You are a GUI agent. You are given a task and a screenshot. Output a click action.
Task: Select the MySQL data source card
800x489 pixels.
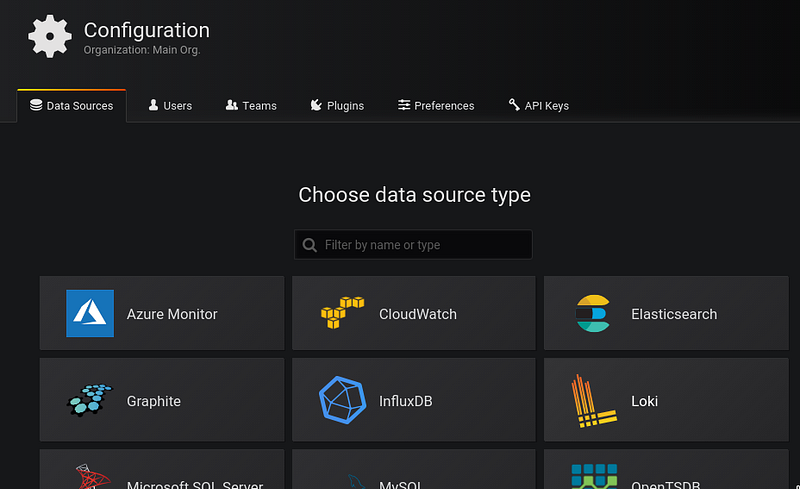pyautogui.click(x=414, y=470)
